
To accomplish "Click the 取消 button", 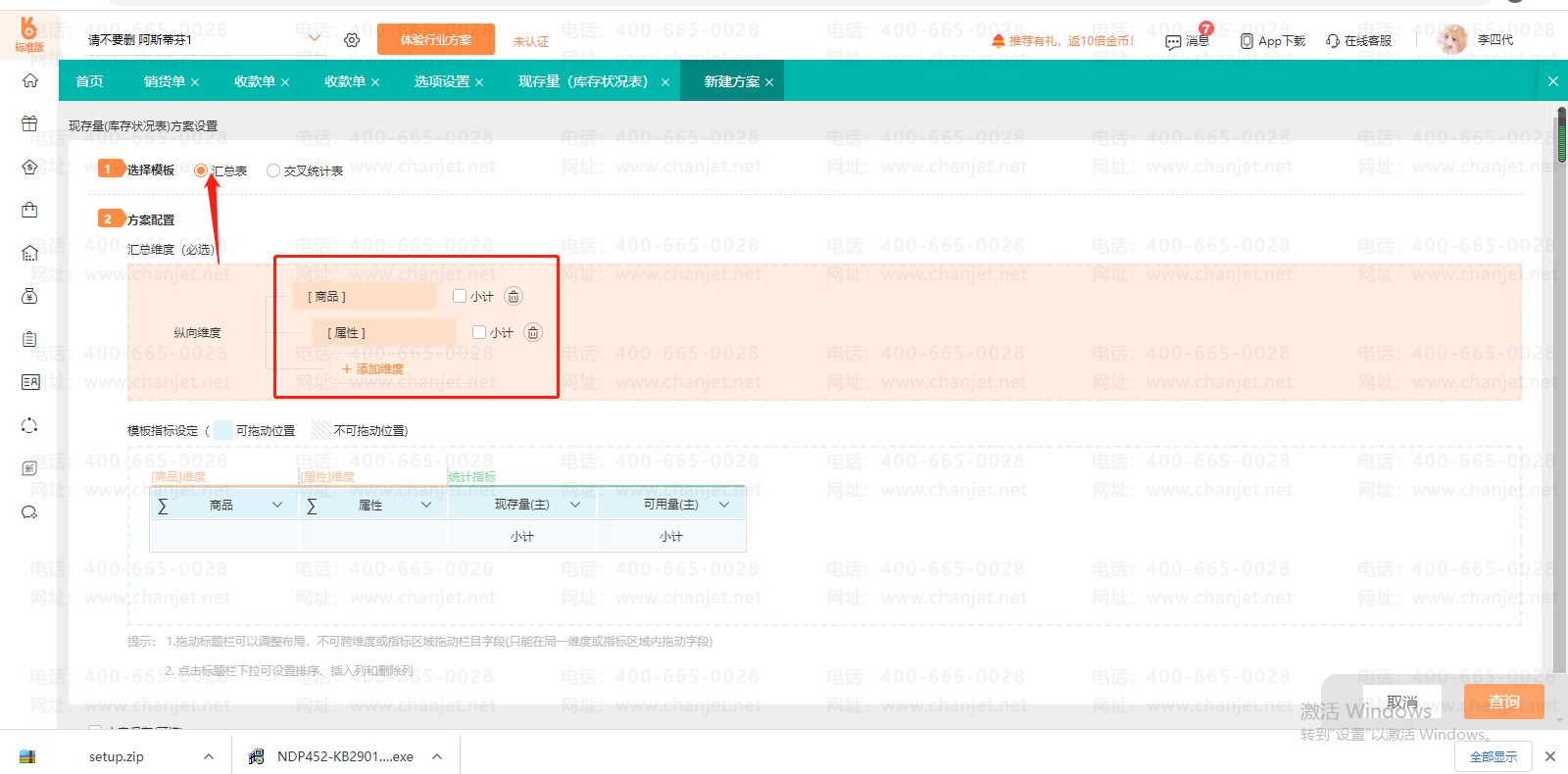I will pyautogui.click(x=1402, y=701).
